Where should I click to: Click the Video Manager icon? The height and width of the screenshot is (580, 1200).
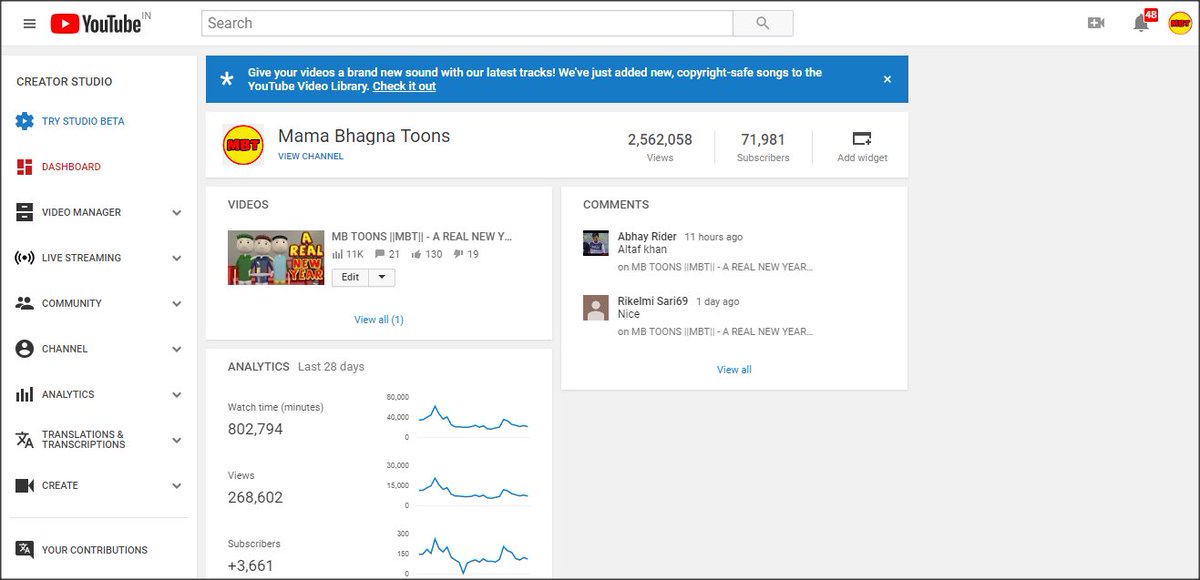(x=25, y=212)
